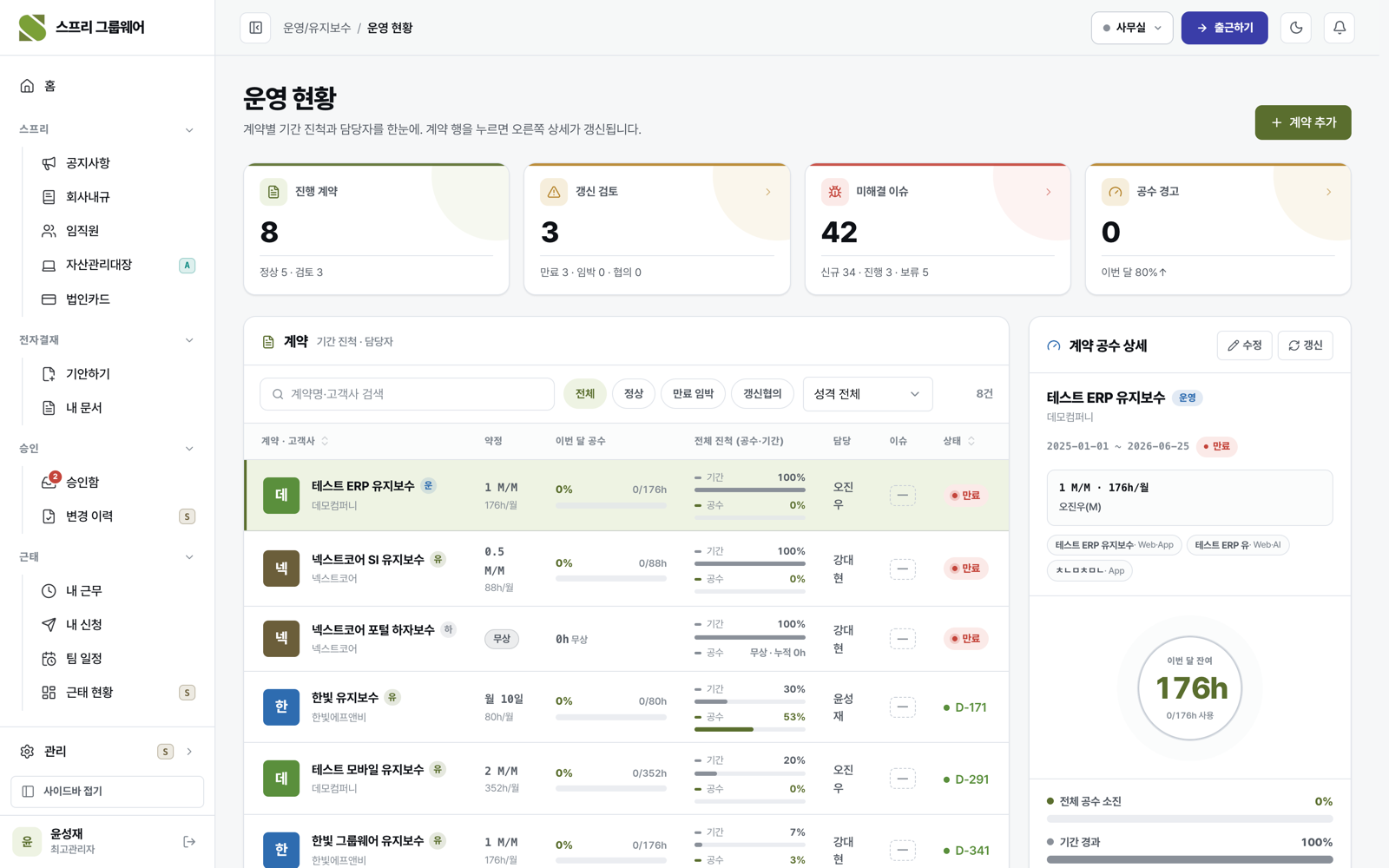Select the 갱신협의 filter chip

pos(762,394)
